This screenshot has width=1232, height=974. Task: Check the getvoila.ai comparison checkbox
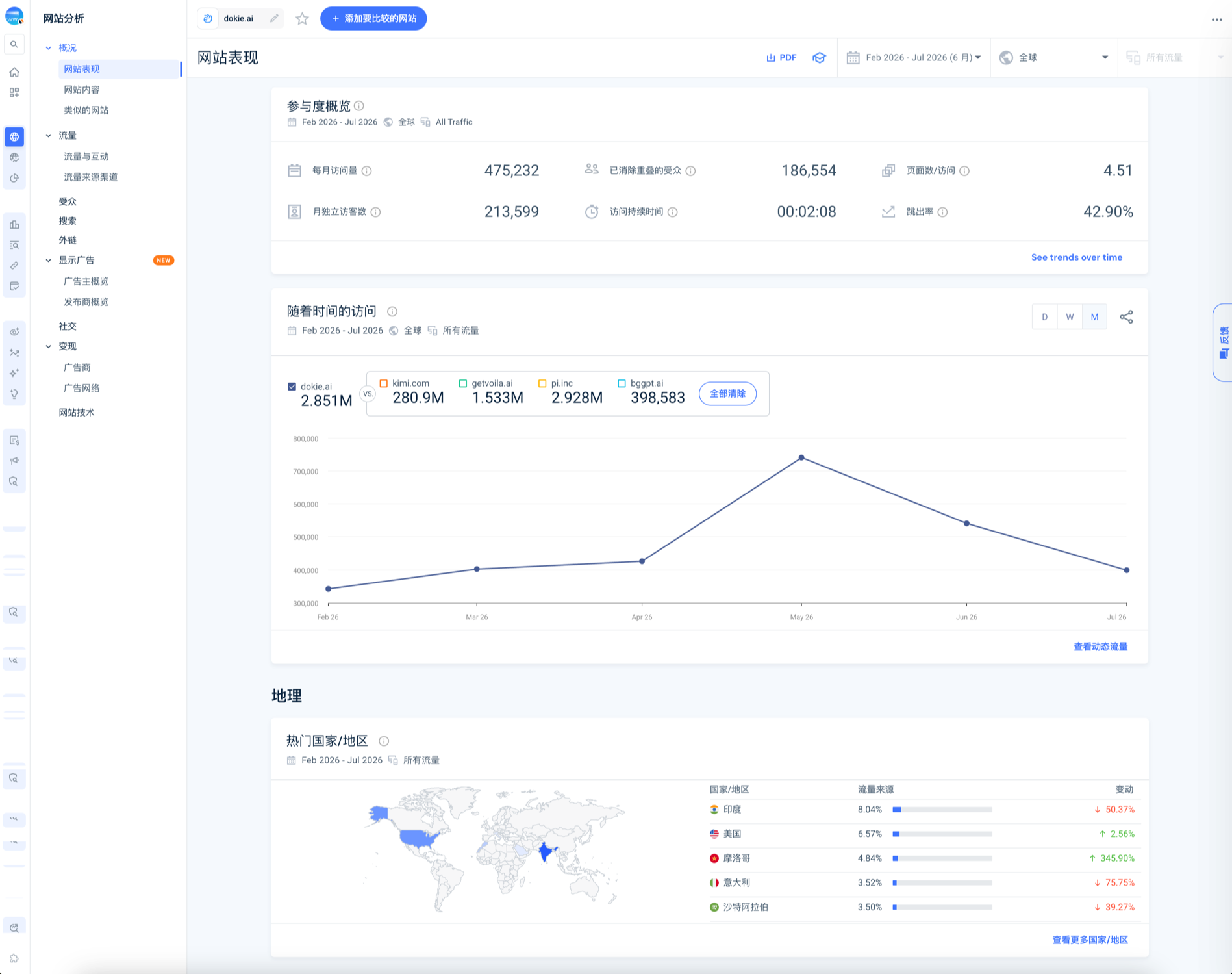click(x=463, y=383)
